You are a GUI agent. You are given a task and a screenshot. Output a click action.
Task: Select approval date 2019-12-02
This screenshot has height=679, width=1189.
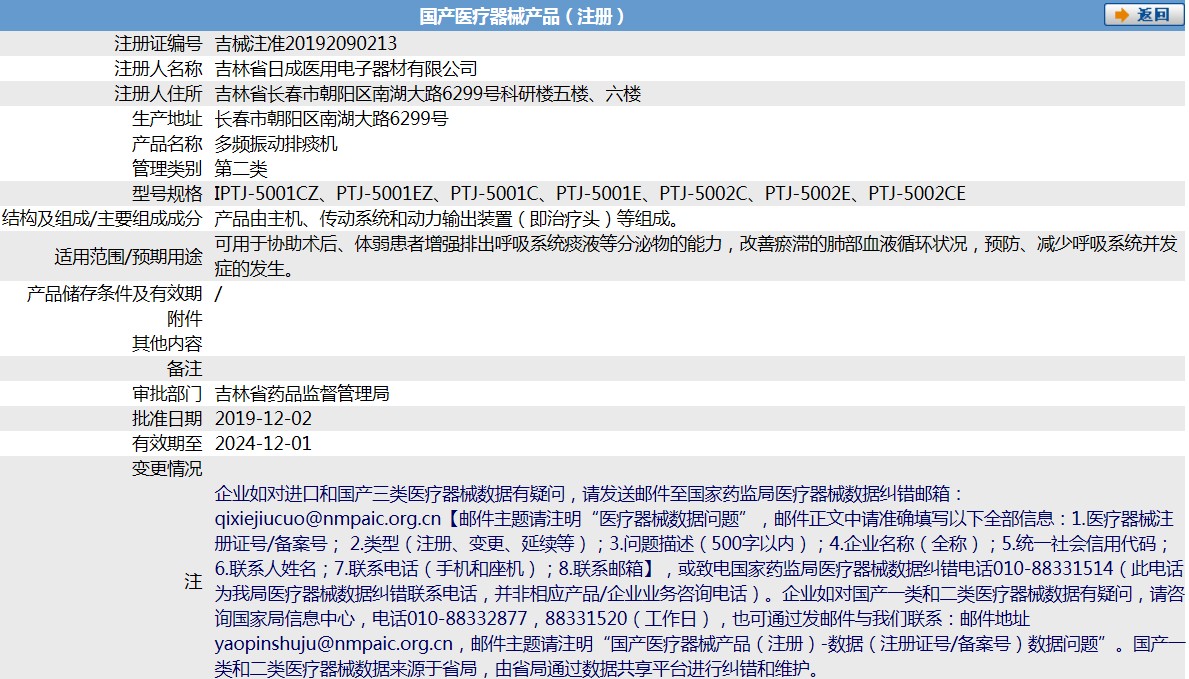tap(263, 419)
